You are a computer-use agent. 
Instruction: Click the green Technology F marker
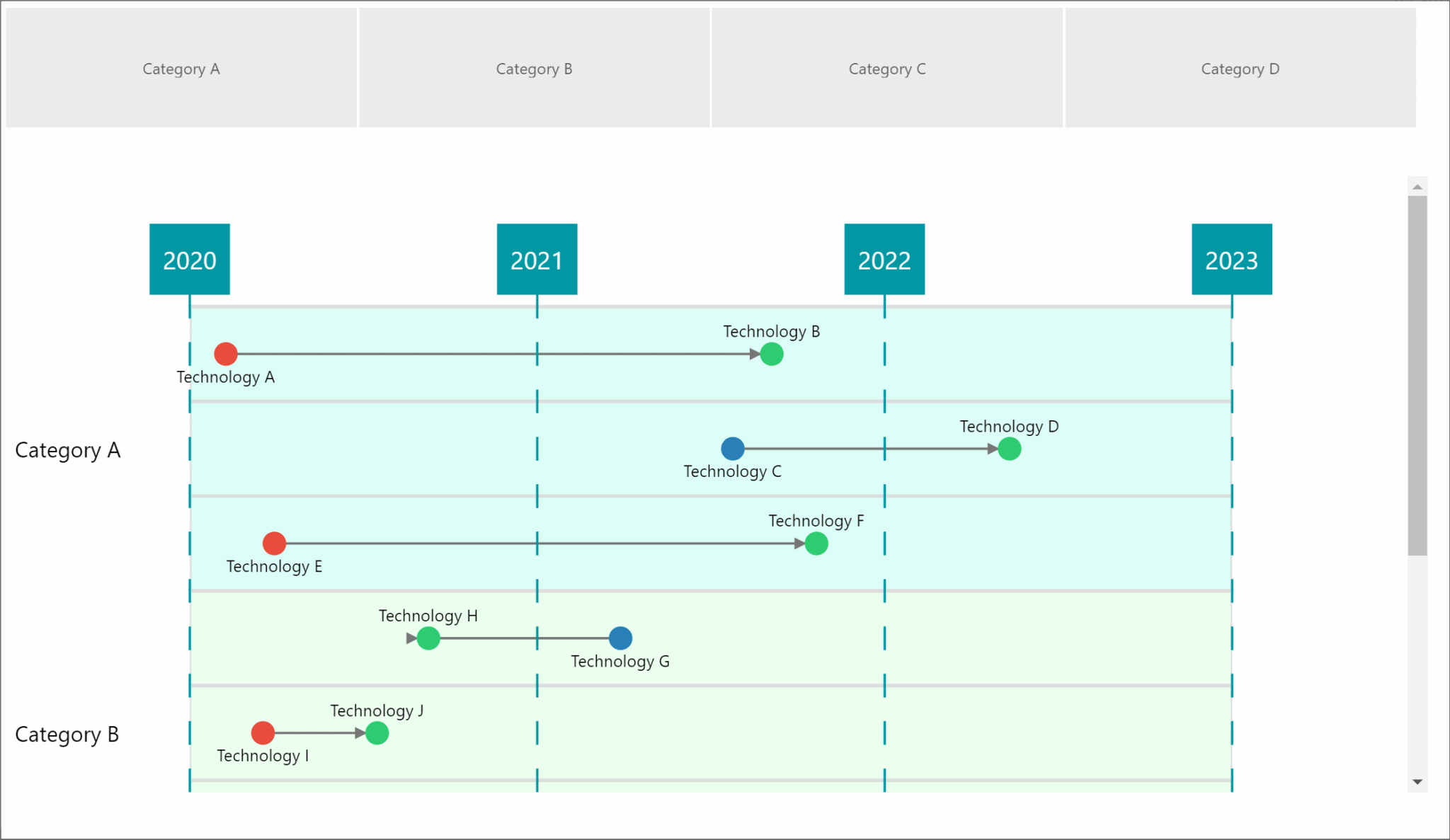816,543
